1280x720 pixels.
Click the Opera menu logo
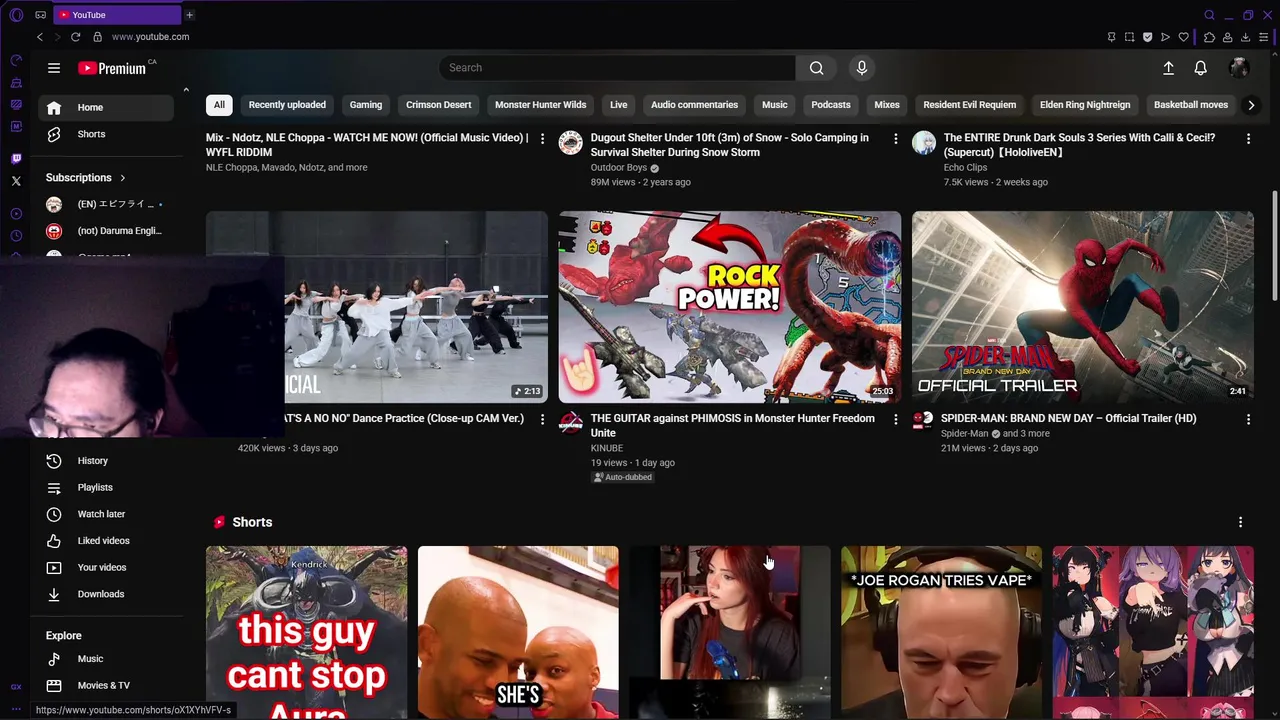pos(16,15)
